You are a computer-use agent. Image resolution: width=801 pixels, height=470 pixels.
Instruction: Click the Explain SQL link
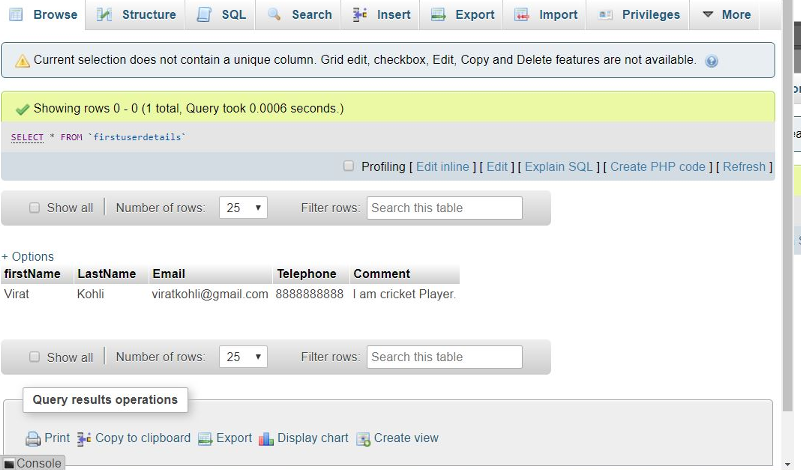coord(559,167)
